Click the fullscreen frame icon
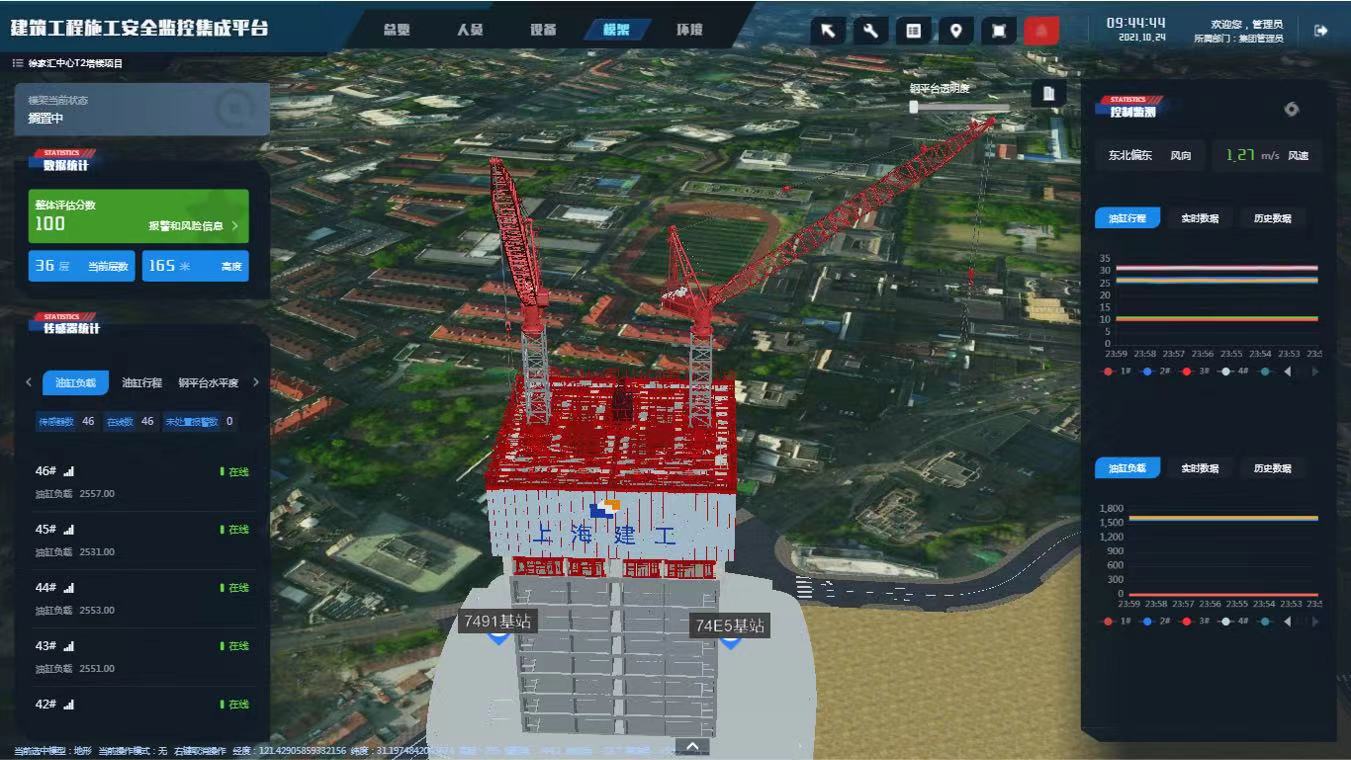 [x=998, y=31]
